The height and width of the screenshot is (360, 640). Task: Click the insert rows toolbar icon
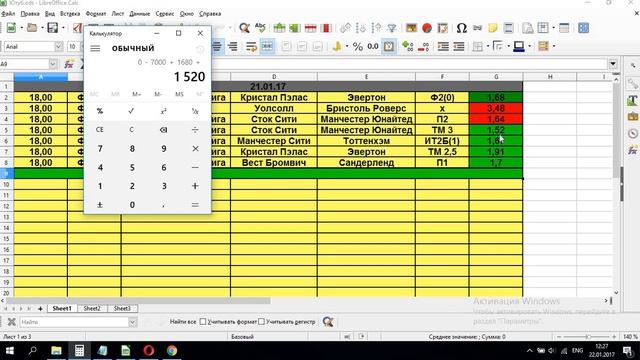(x=280, y=28)
